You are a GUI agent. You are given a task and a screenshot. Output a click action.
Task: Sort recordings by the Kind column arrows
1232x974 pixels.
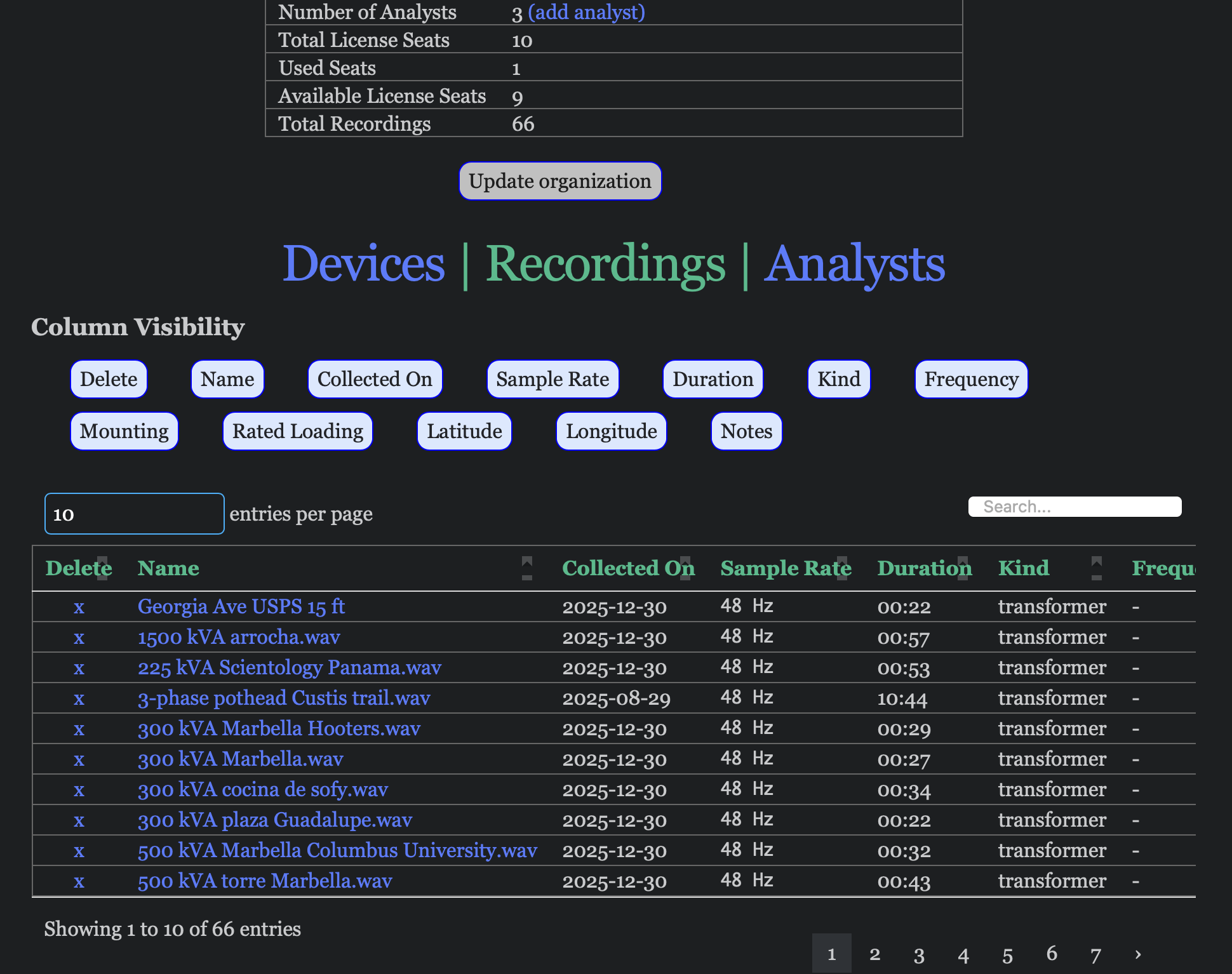point(1096,568)
